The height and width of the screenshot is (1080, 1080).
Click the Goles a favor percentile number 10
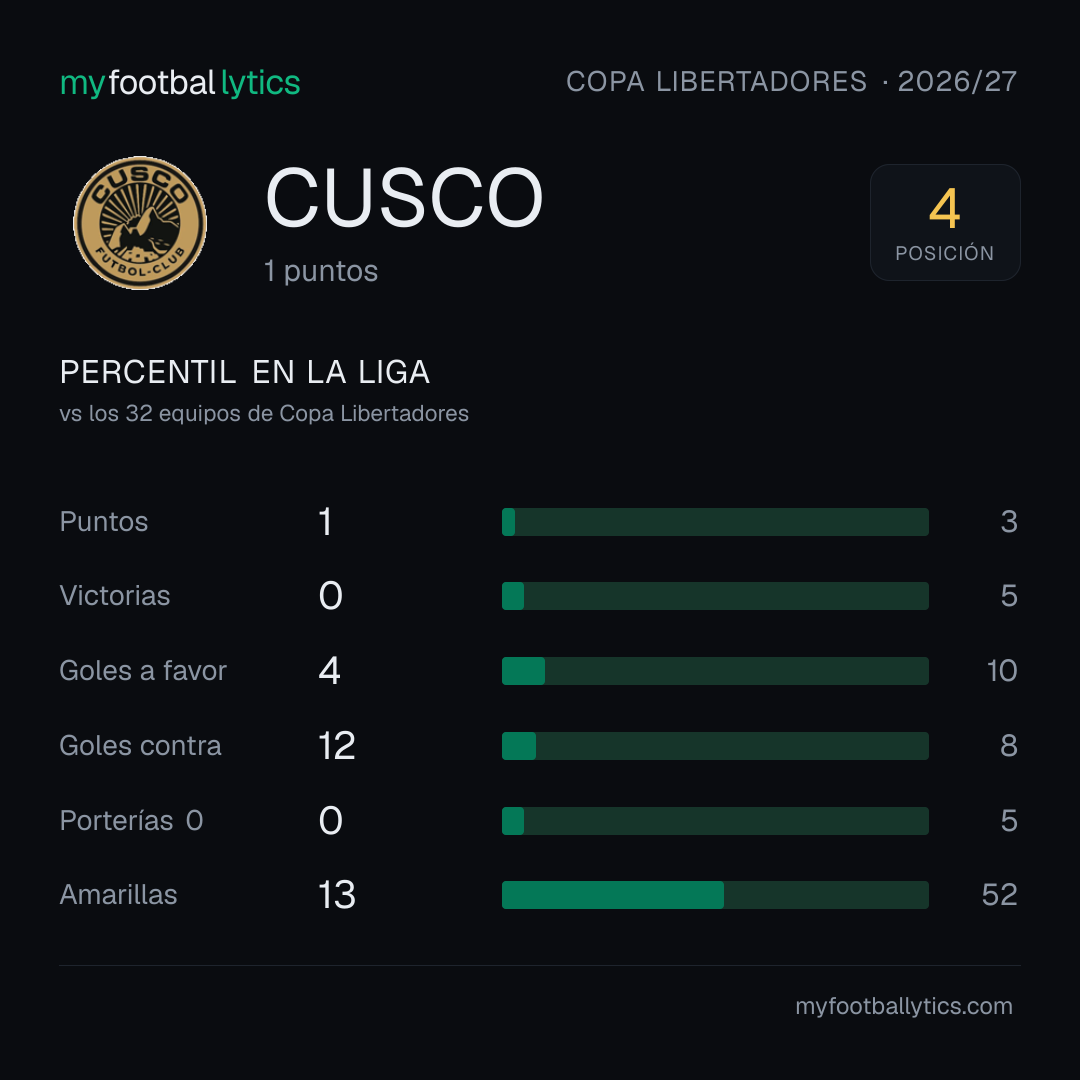[1002, 671]
